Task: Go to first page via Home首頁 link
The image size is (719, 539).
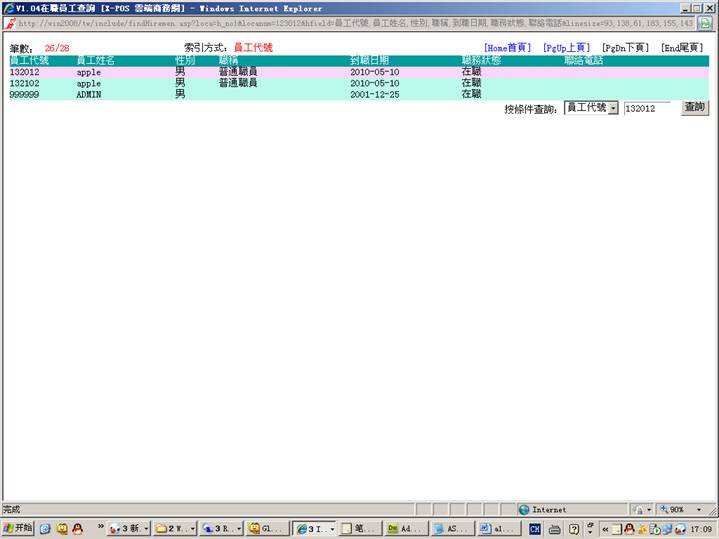Action: [507, 48]
